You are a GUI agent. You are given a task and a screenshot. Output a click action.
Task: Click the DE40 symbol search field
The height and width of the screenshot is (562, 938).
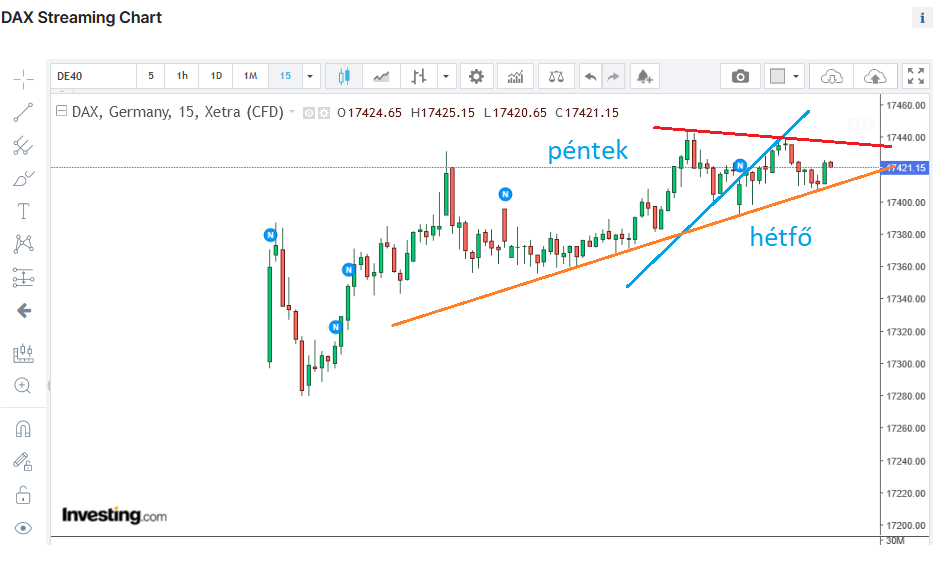pyautogui.click(x=93, y=76)
